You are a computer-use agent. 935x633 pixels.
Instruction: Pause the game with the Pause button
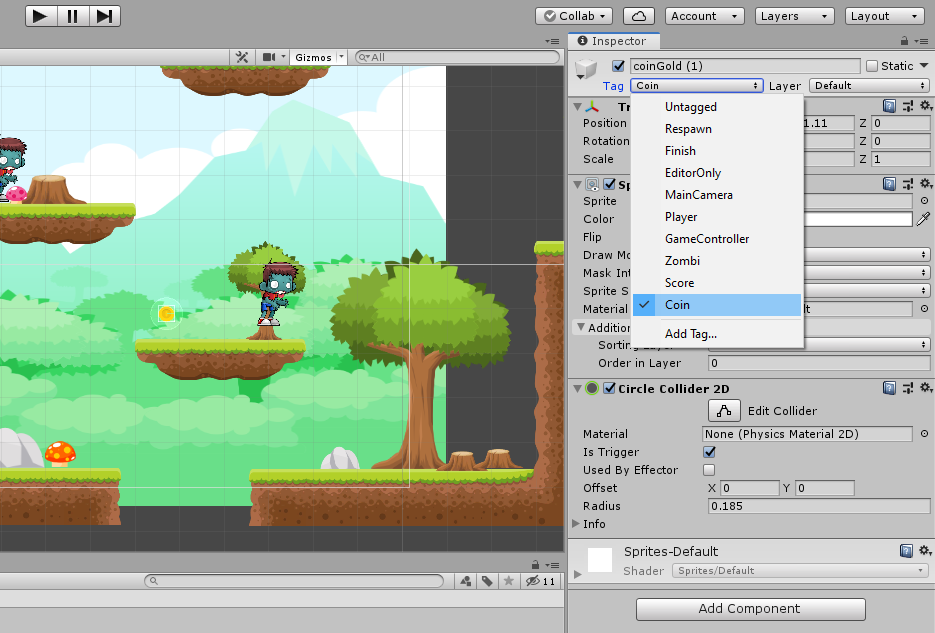[x=73, y=16]
